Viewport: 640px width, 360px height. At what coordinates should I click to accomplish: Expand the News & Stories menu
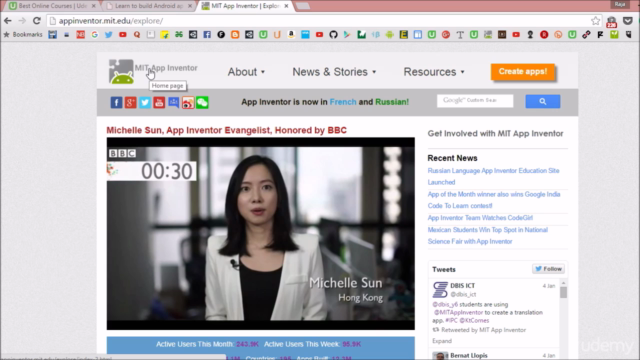[x=334, y=72]
